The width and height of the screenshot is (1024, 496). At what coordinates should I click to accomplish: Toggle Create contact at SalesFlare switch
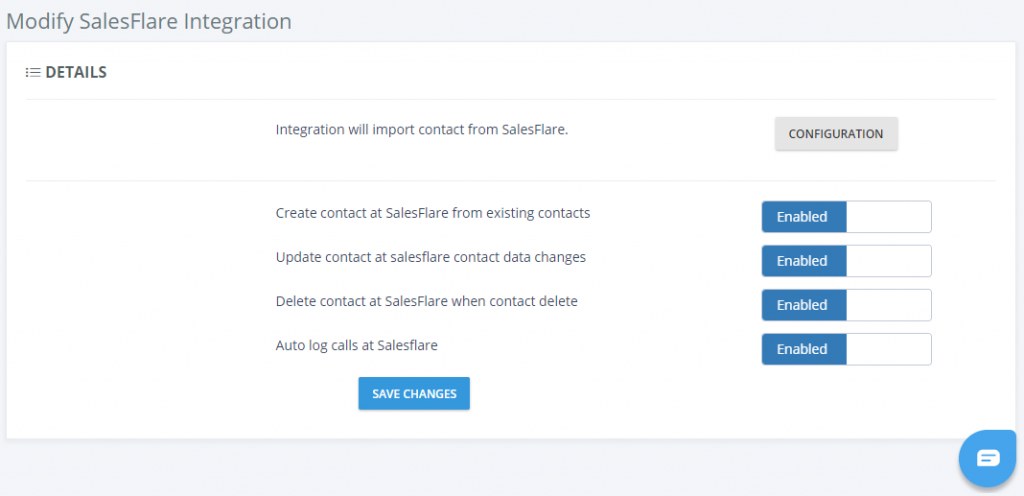[846, 217]
